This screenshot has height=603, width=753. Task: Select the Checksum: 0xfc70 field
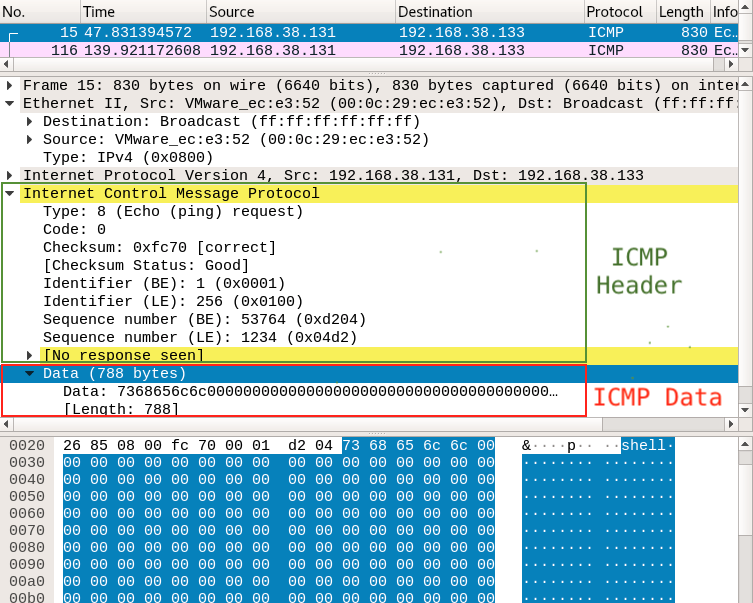pos(159,247)
